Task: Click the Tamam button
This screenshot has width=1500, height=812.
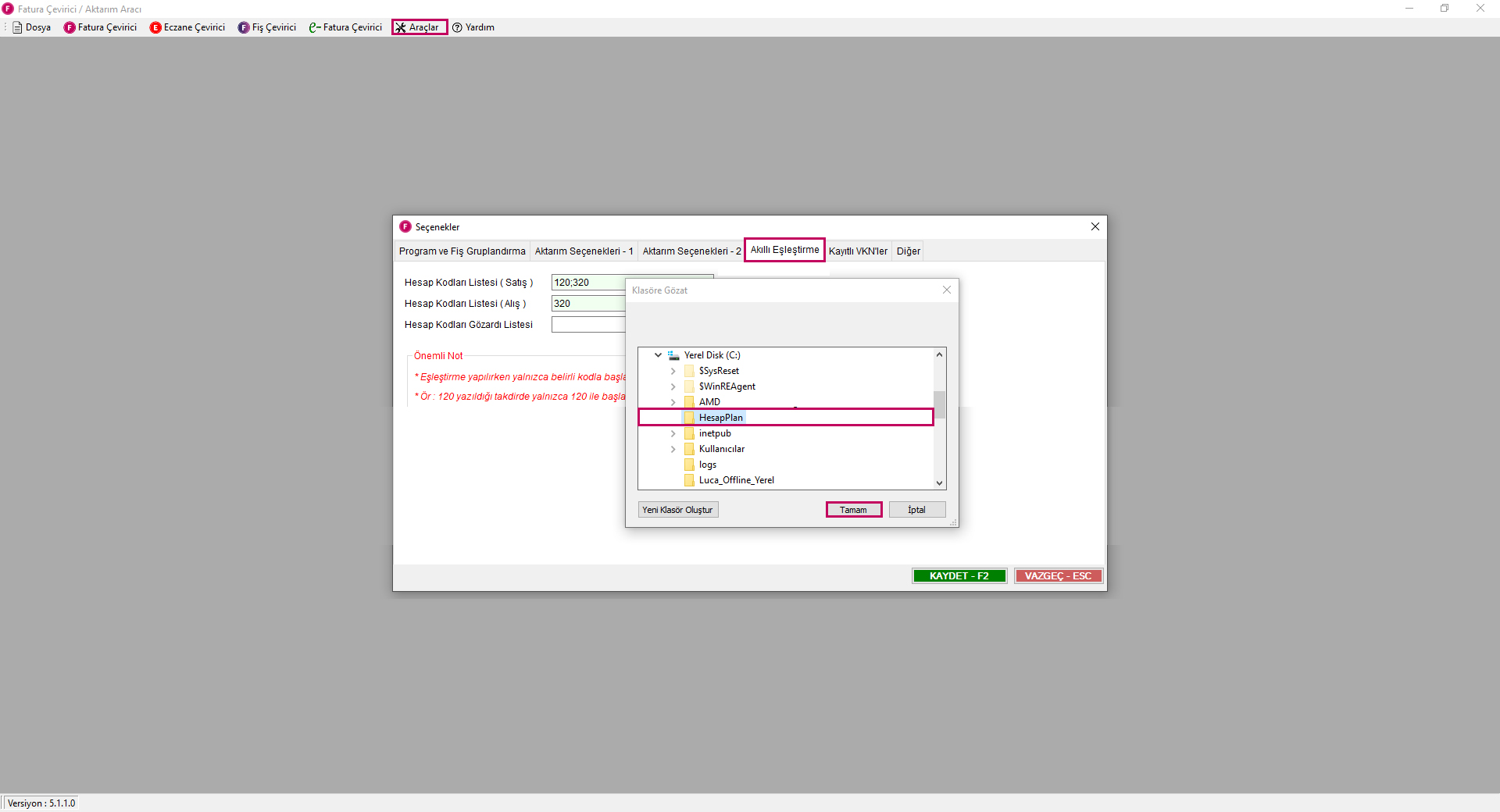Action: 853,510
